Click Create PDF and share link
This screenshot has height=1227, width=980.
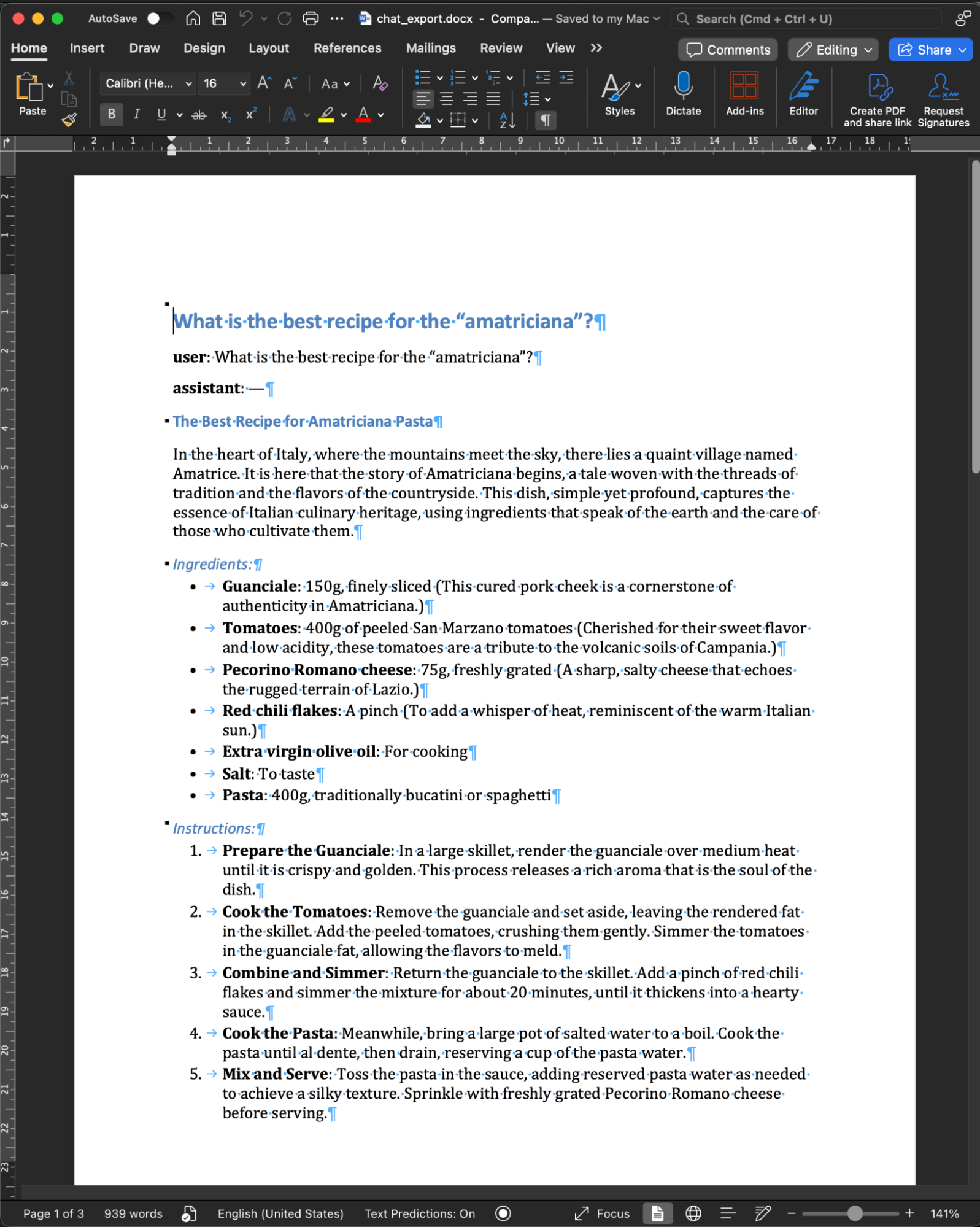coord(877,99)
